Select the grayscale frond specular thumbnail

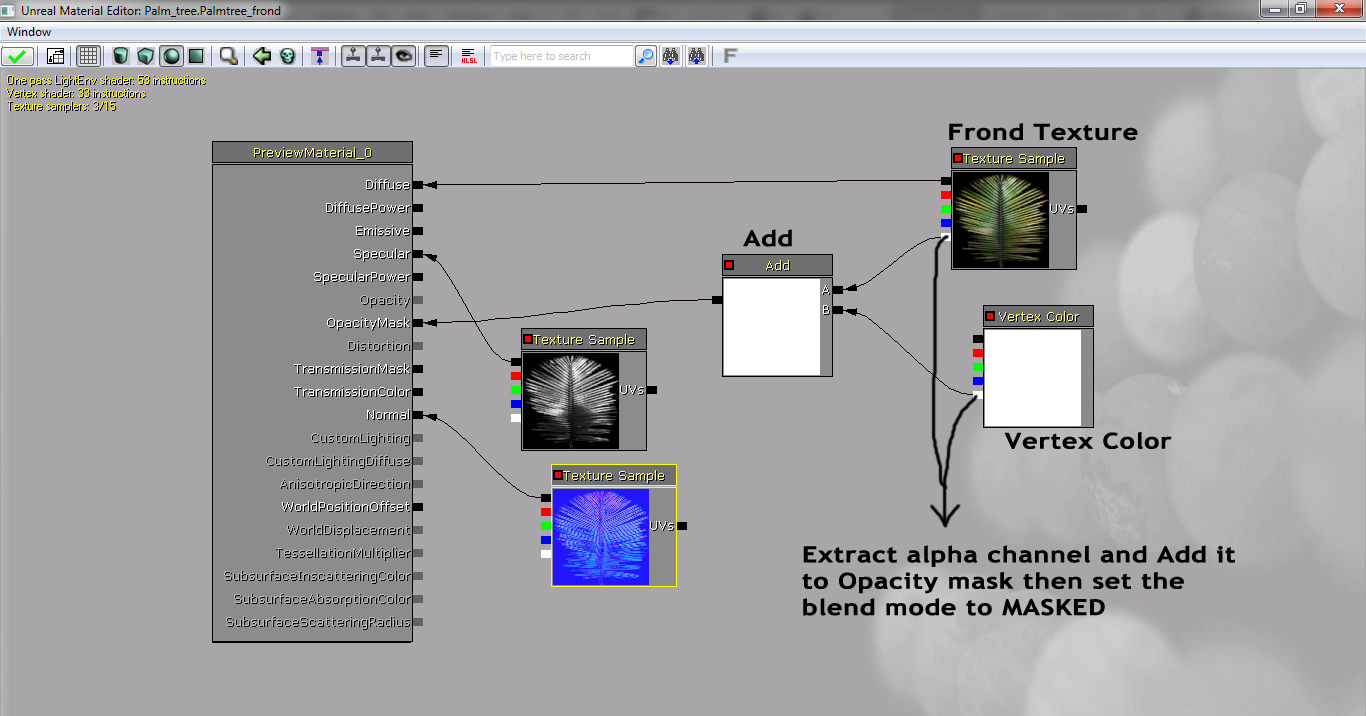571,401
